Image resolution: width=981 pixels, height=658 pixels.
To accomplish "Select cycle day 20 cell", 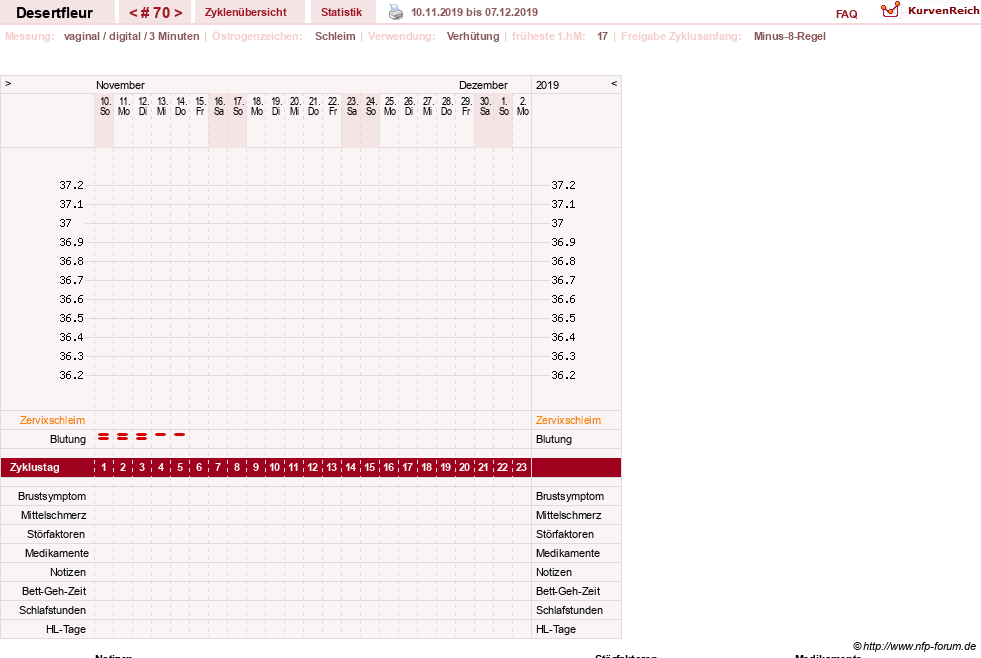I will (x=464, y=467).
